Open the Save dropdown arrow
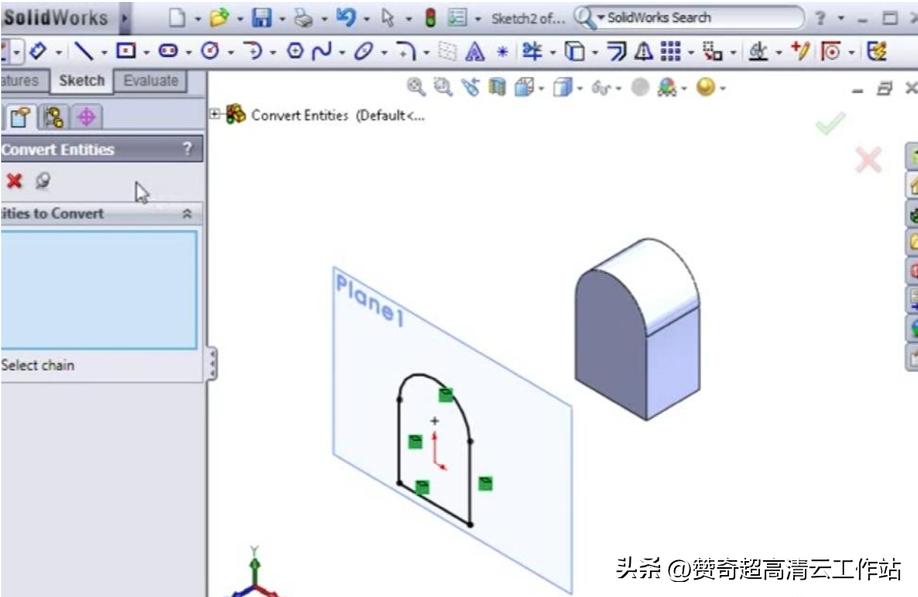918x597 pixels. click(282, 19)
